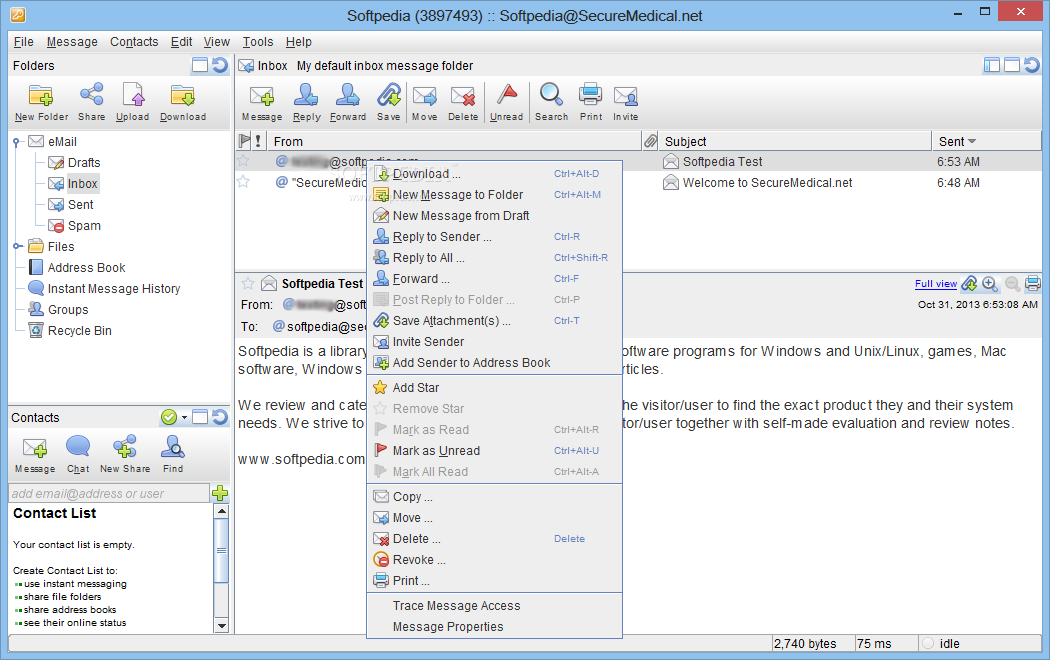Select the Welcome to SecureMedical.net message
The image size is (1050, 660).
(767, 183)
